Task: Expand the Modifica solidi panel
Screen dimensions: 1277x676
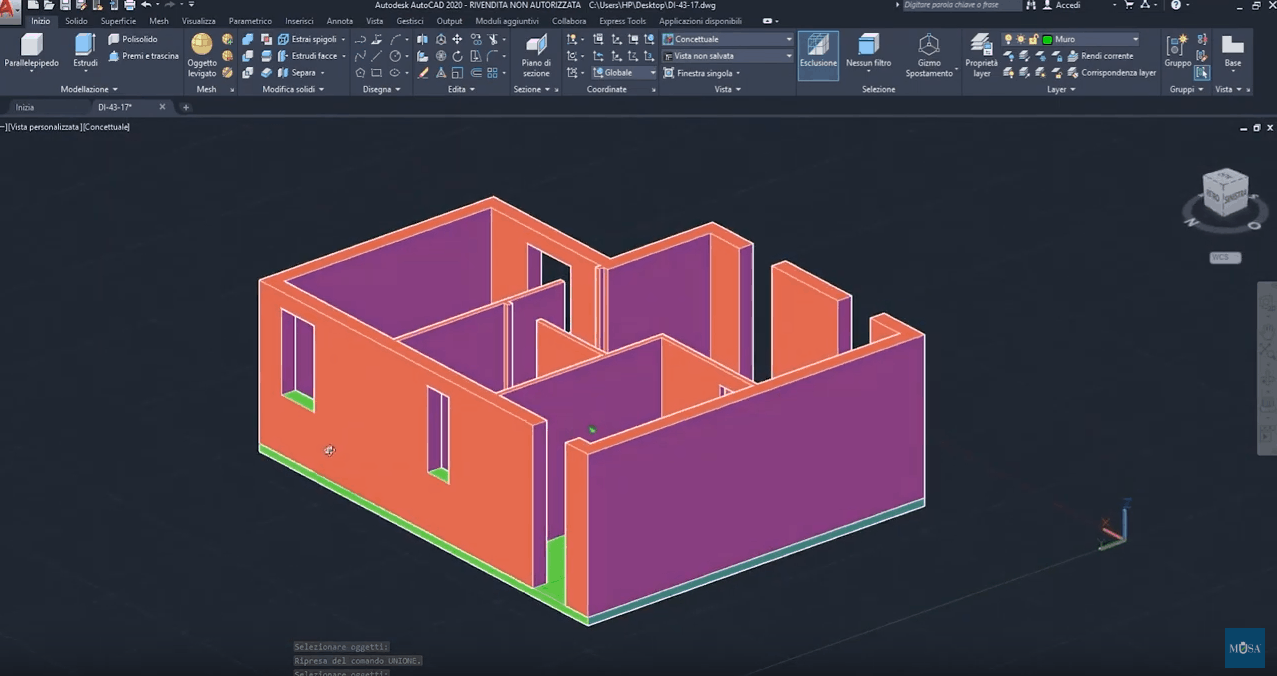Action: click(x=293, y=89)
